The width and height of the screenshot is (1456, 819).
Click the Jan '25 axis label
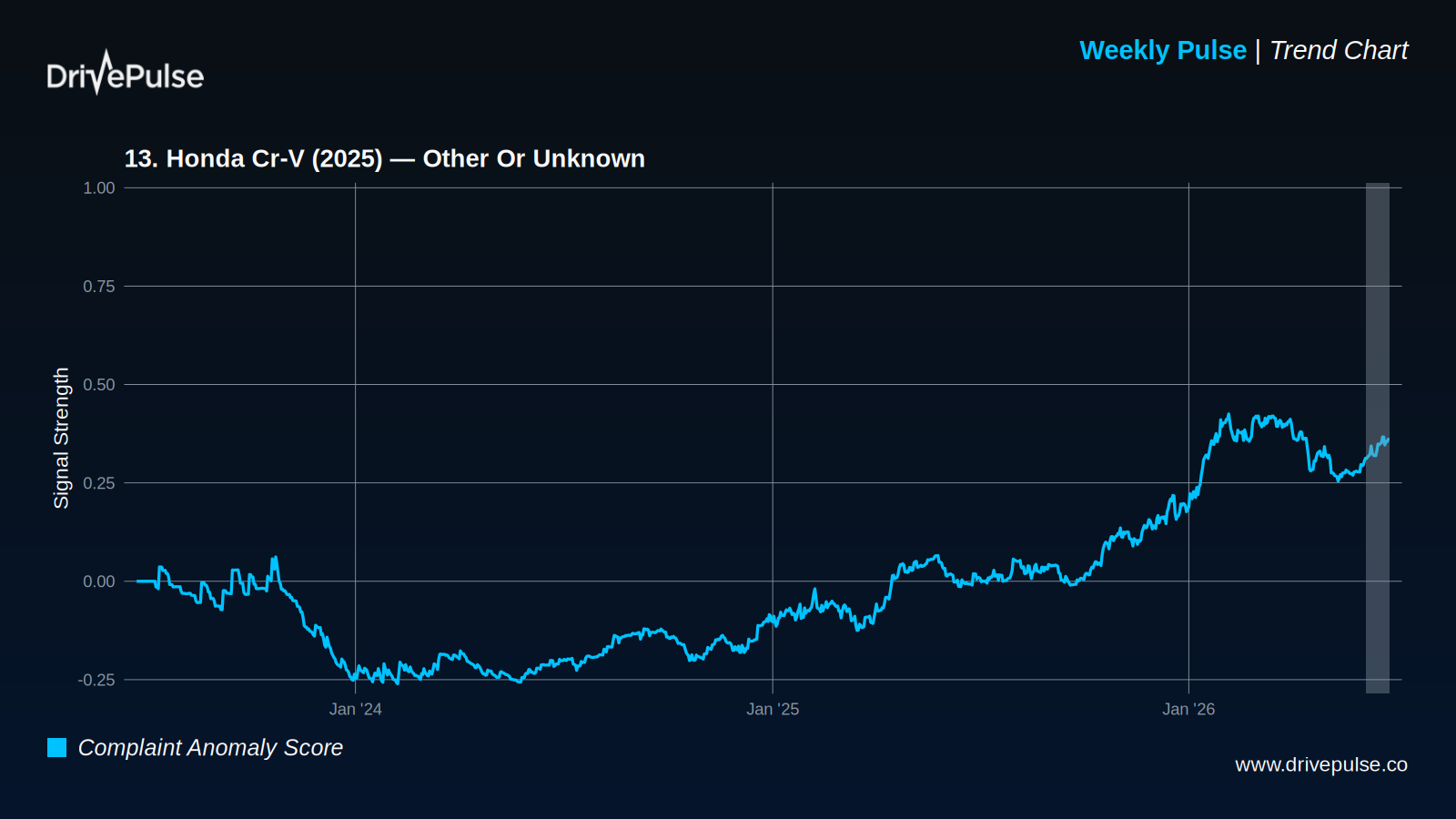(x=773, y=710)
